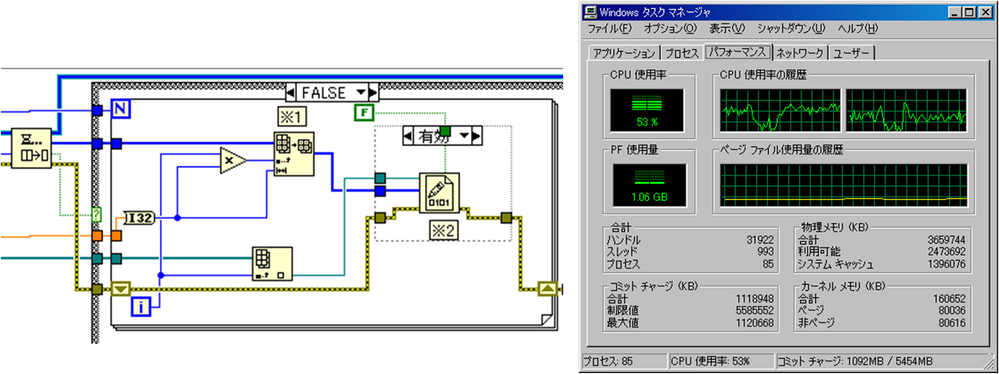Click status bar プロセス: 85
999x374 pixels.
click(x=624, y=362)
